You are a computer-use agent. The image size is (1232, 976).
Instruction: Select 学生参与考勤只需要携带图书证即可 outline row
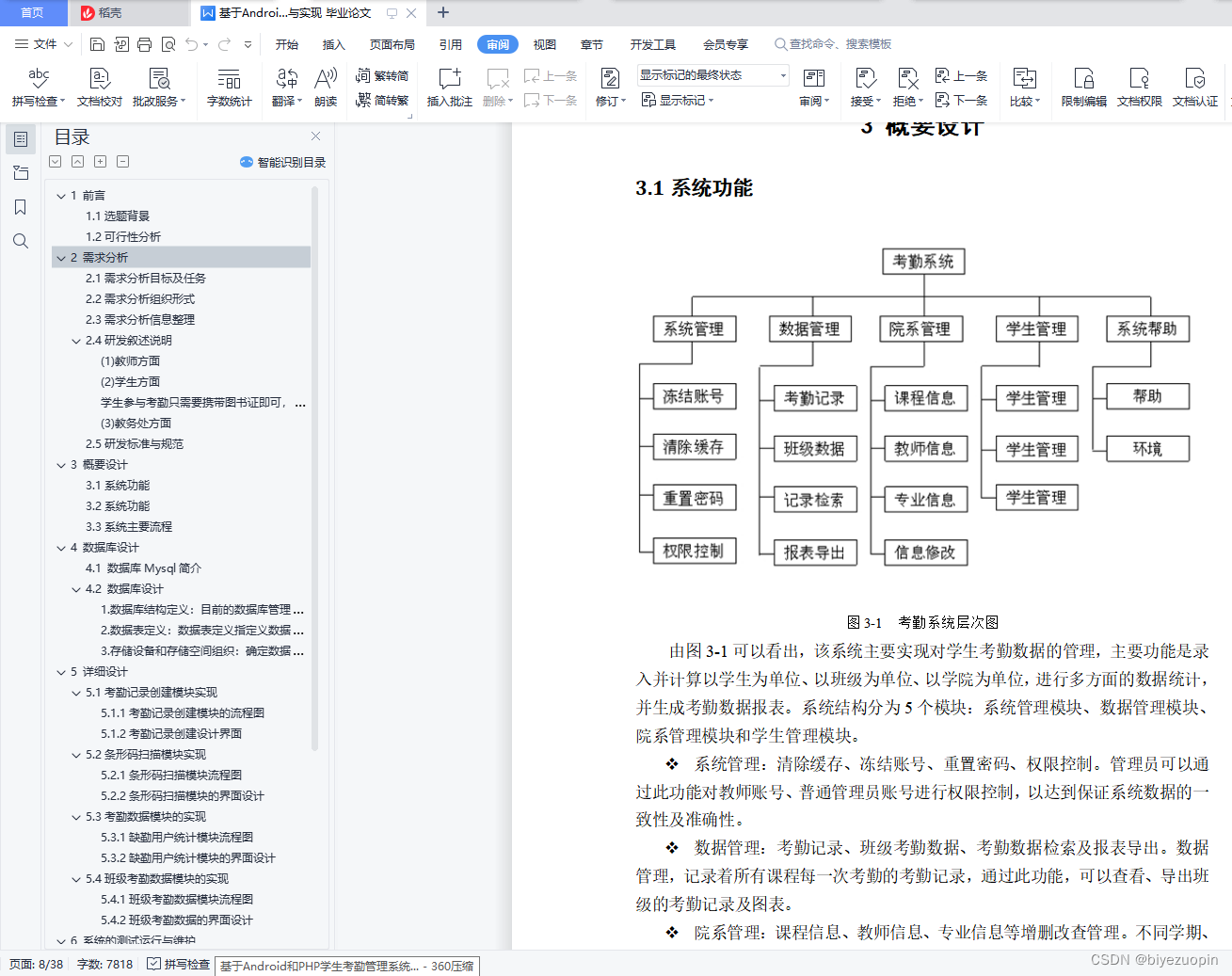click(x=181, y=403)
